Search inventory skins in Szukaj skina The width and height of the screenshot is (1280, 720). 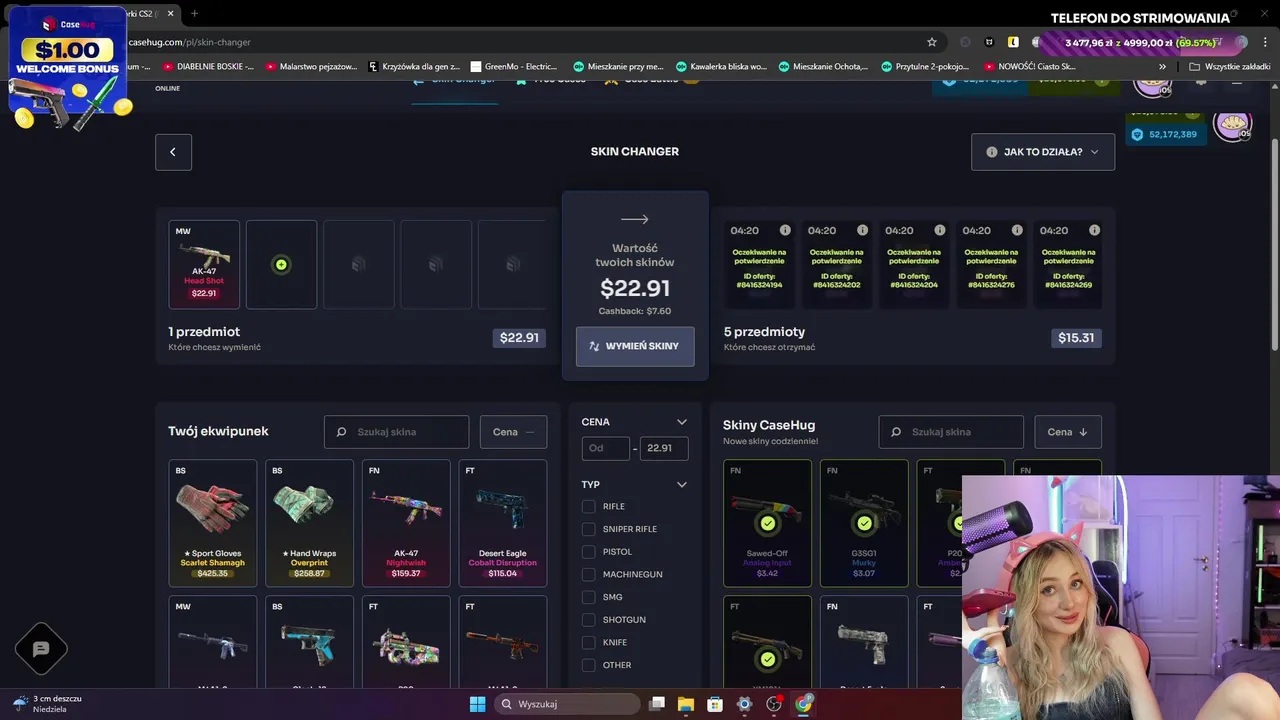coord(396,432)
